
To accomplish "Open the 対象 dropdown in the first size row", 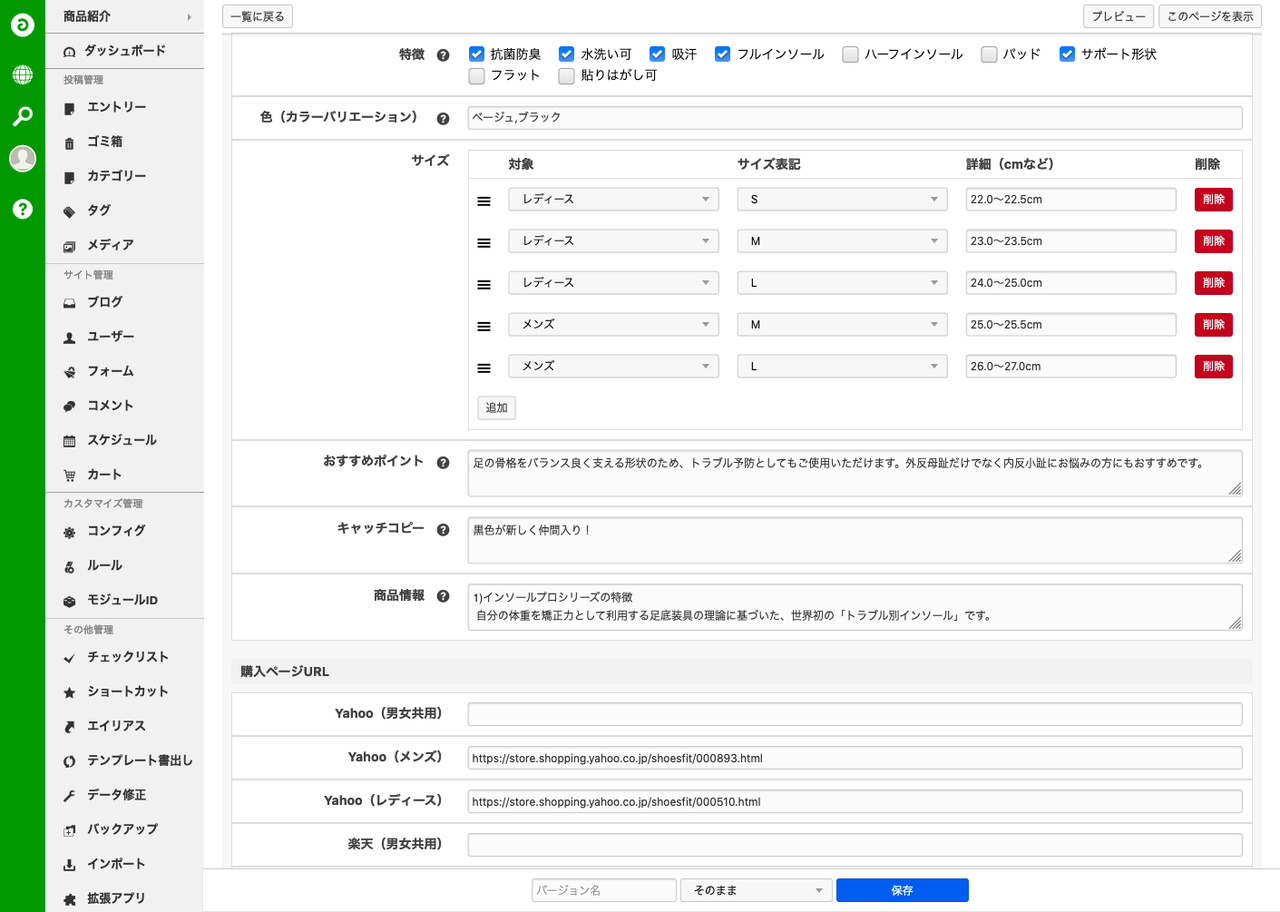I will point(613,200).
